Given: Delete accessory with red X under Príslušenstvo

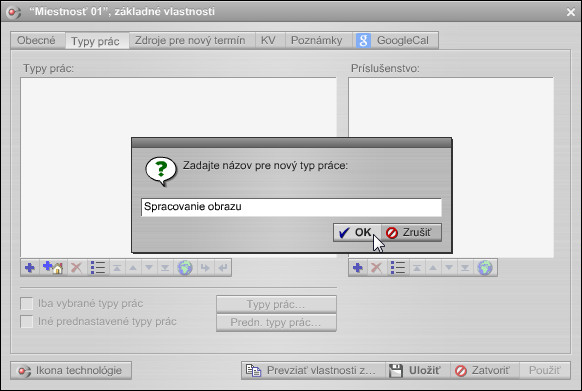Looking at the screenshot, I should pos(376,267).
